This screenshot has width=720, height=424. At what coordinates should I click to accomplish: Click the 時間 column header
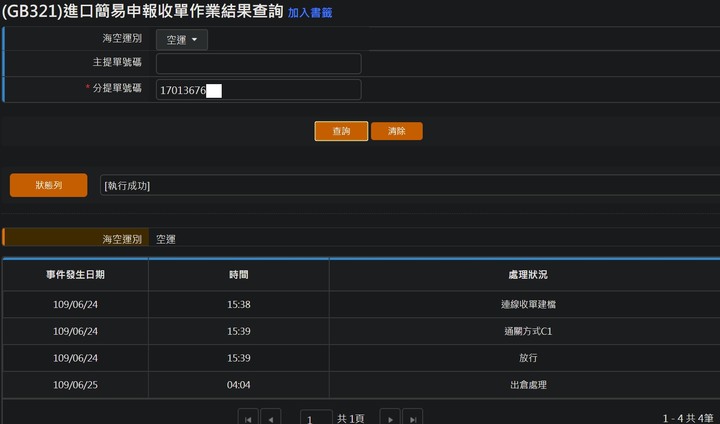tap(239, 275)
